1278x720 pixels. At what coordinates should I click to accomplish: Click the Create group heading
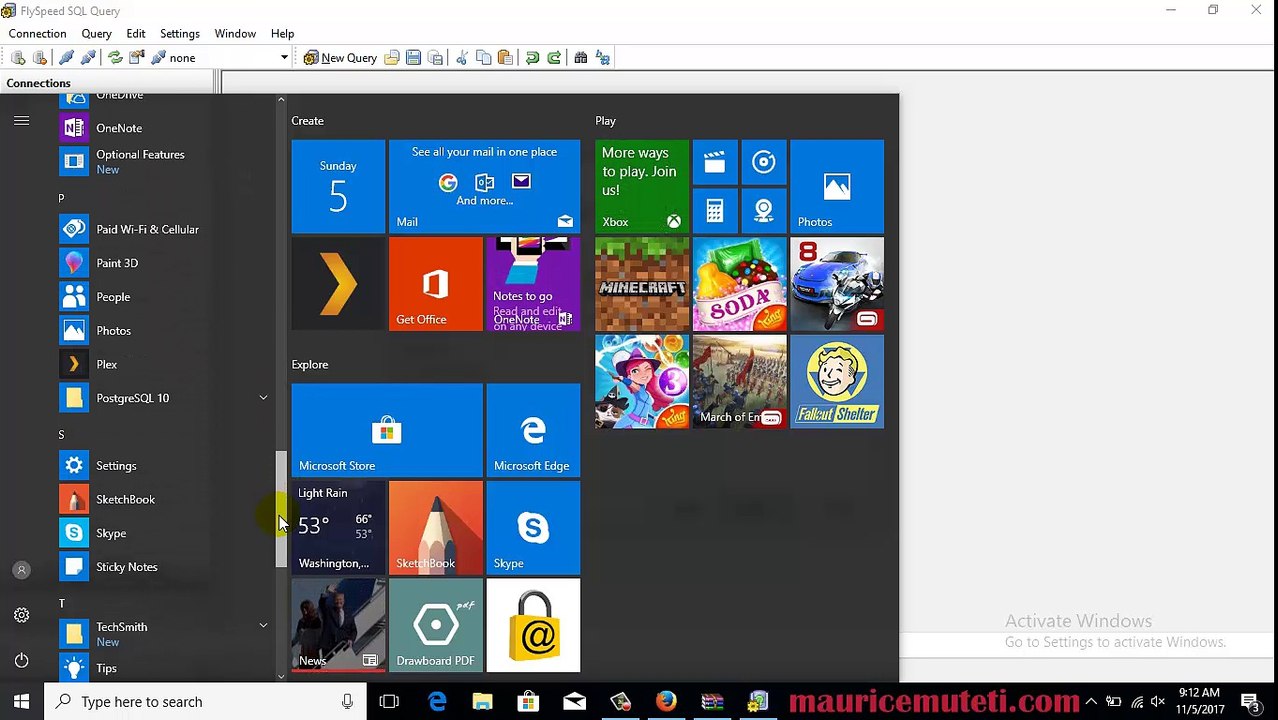(x=308, y=121)
